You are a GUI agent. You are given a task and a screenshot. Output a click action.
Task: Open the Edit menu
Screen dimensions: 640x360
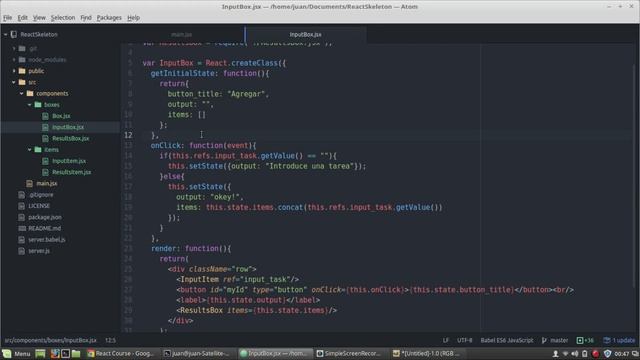(22, 18)
